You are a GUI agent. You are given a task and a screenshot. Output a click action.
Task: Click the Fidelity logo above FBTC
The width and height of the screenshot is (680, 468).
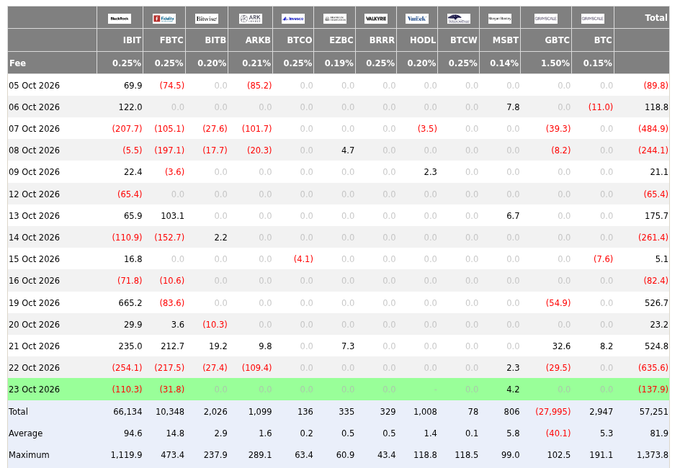pos(164,19)
